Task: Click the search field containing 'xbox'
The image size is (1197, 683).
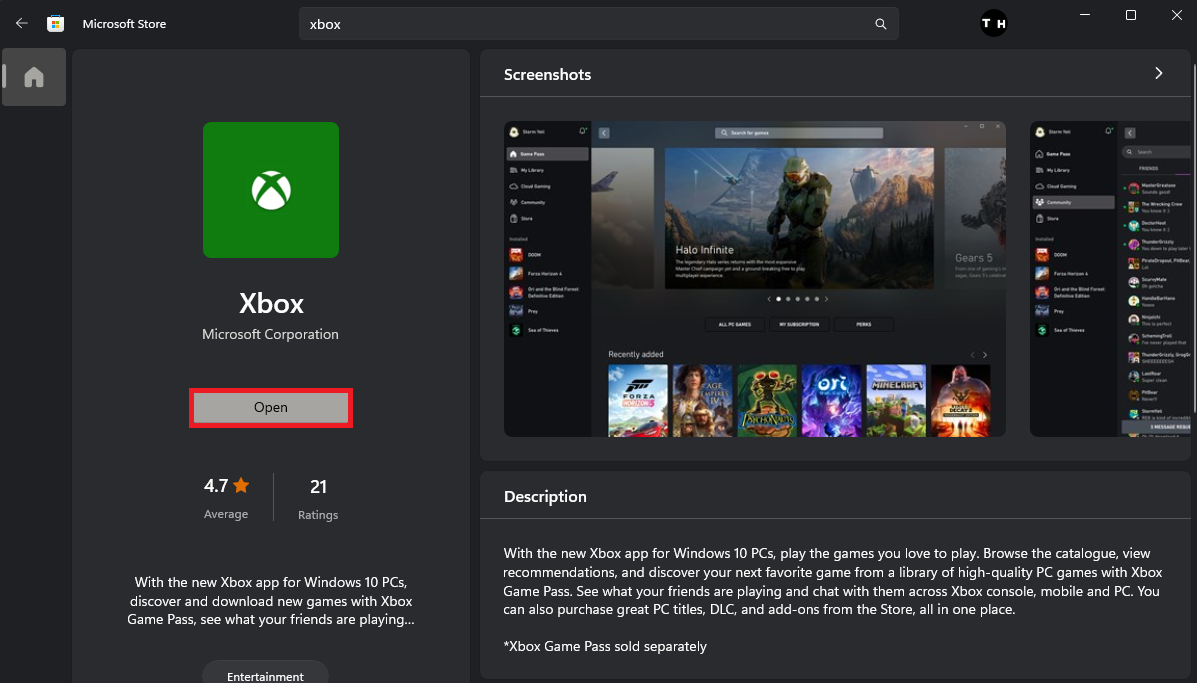Action: pyautogui.click(x=598, y=23)
